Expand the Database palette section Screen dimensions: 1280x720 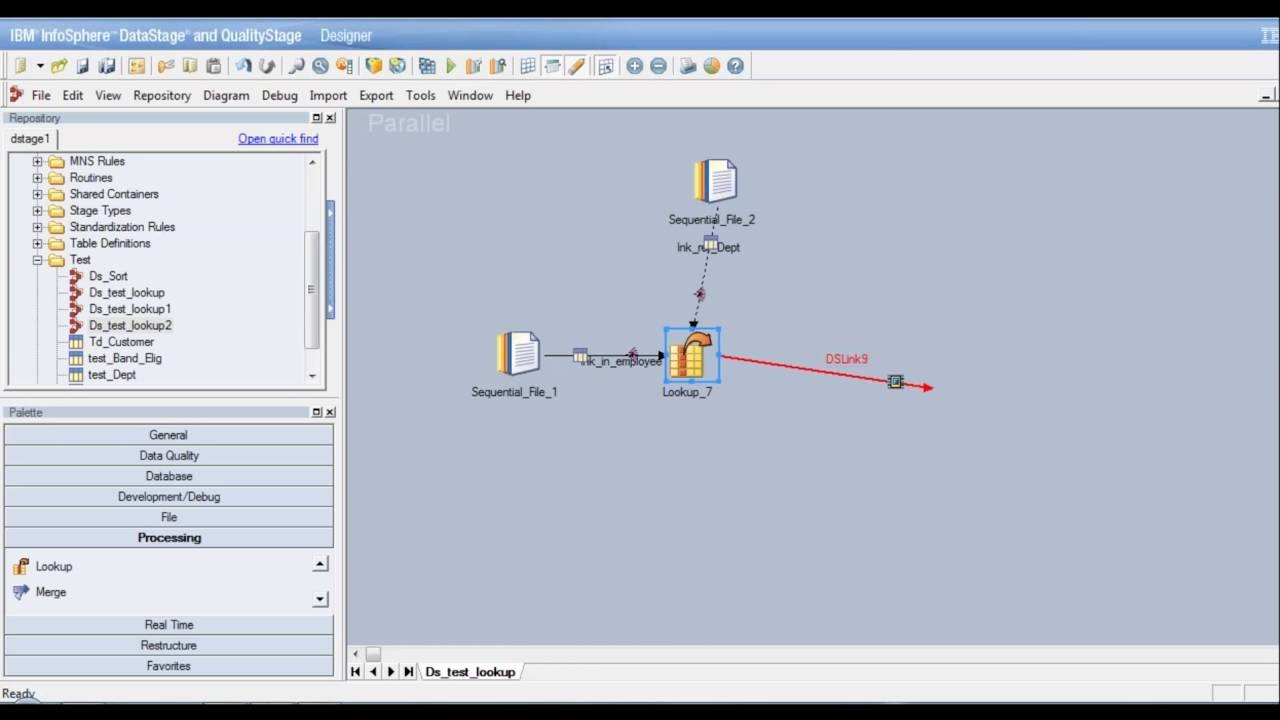click(169, 476)
